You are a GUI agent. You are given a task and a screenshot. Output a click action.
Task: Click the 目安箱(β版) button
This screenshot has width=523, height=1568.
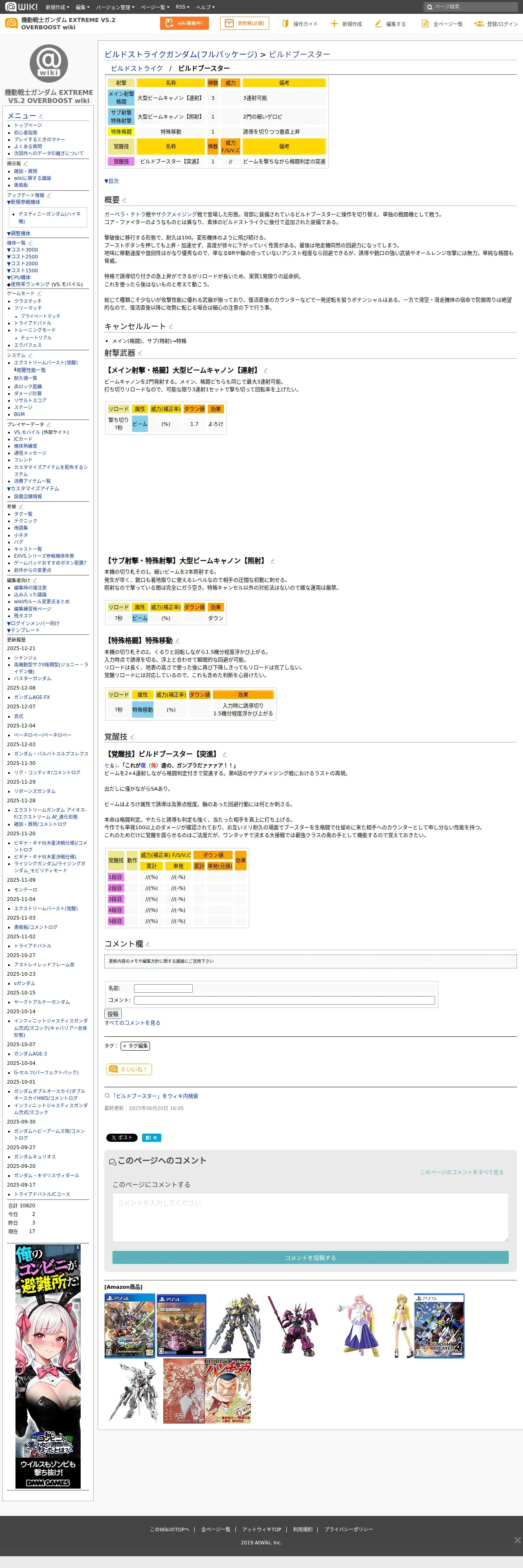point(245,23)
